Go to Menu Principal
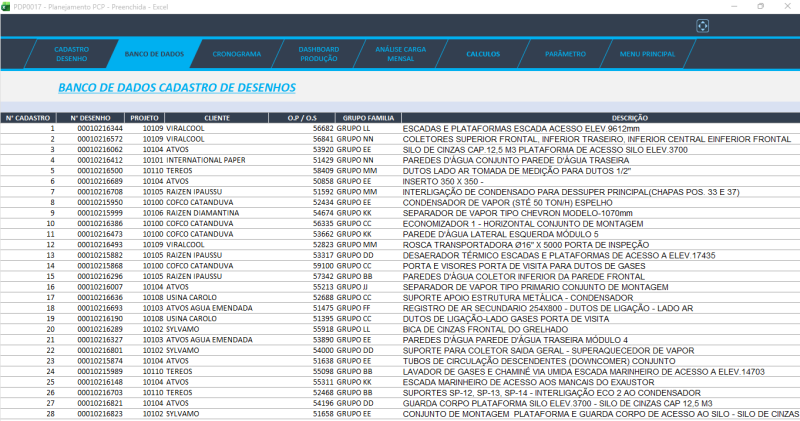The image size is (800, 421). (647, 53)
